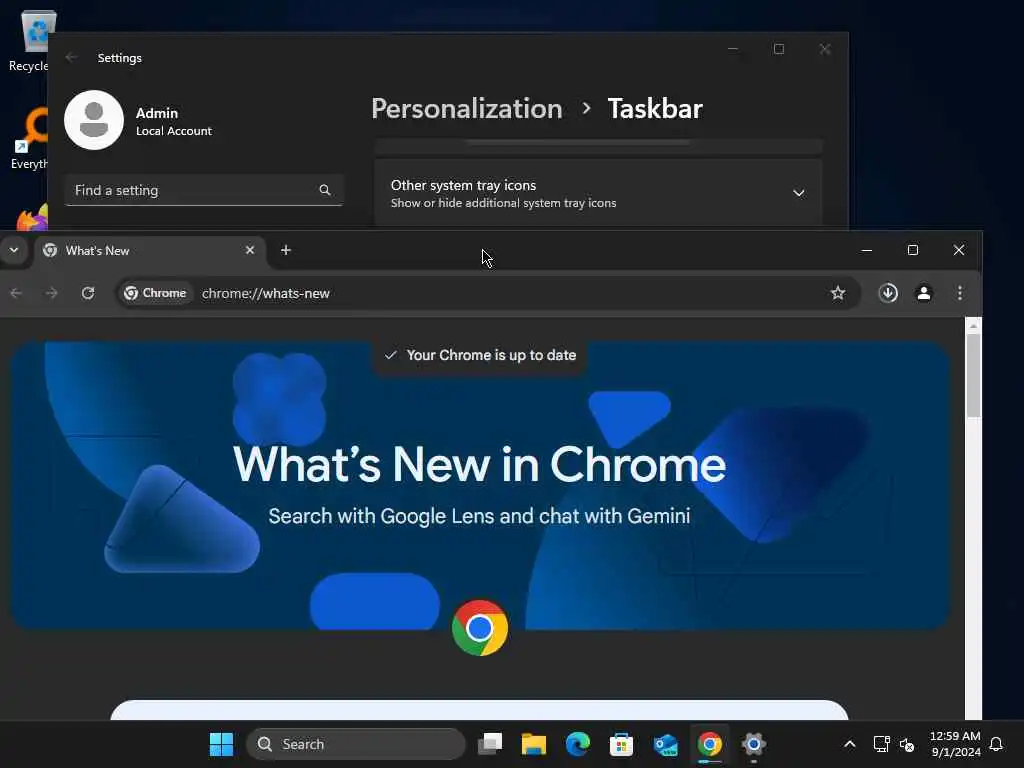Screen dimensions: 1024x768
Task: Click scrollbar up arrow in Chrome
Action: (974, 325)
